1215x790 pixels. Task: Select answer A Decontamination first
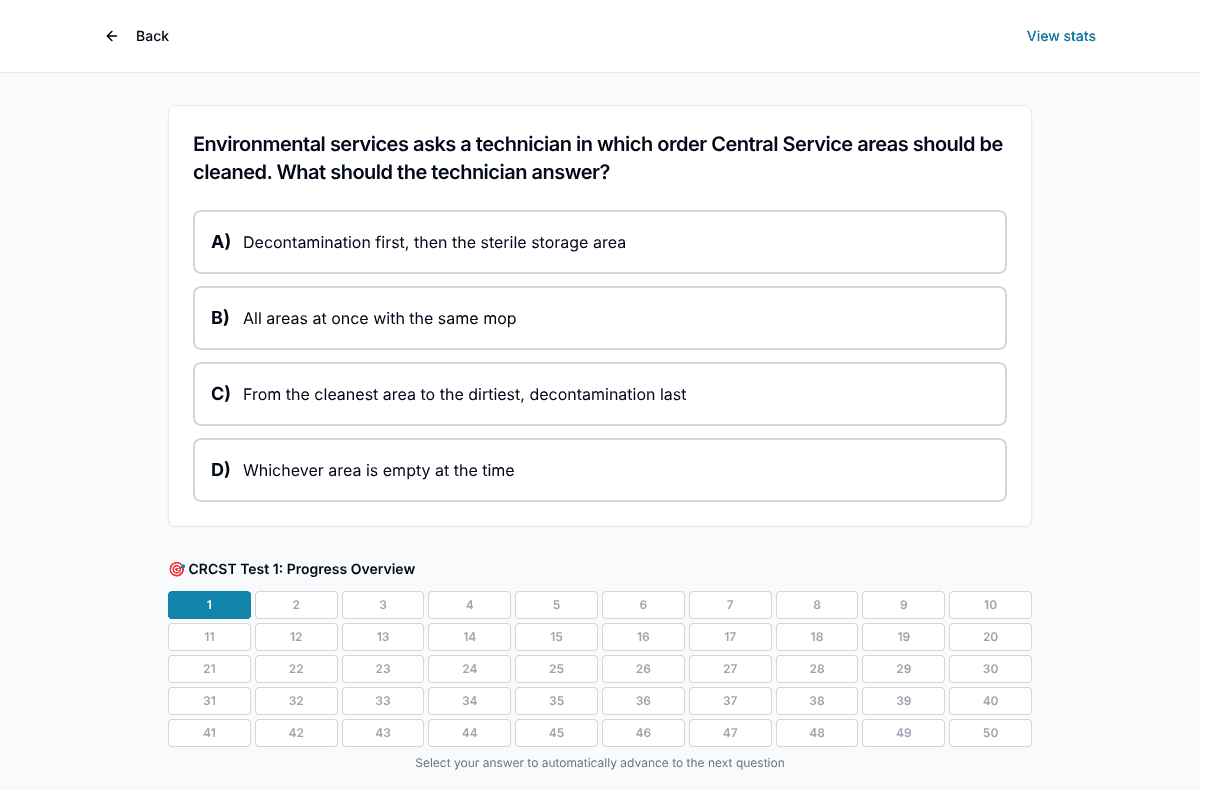[600, 242]
